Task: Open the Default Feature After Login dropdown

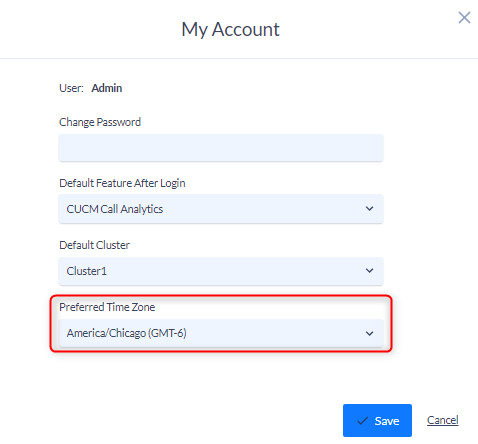Action: point(221,209)
